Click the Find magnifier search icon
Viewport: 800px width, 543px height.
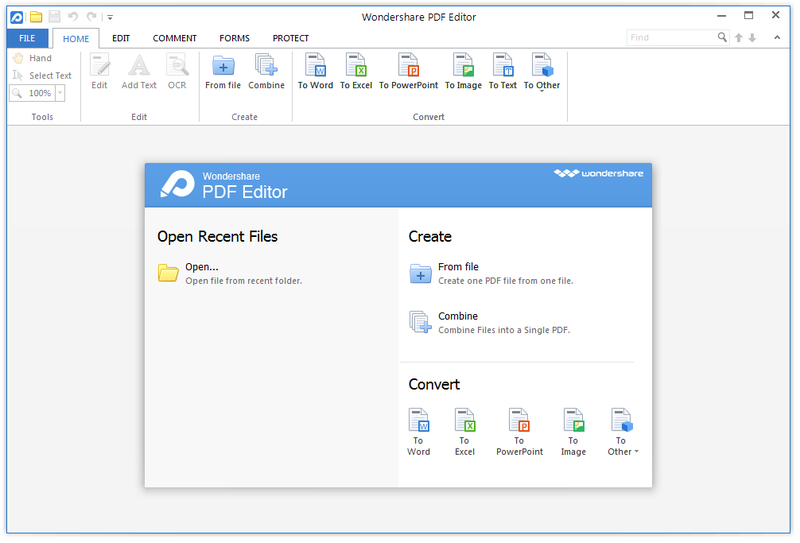click(722, 37)
